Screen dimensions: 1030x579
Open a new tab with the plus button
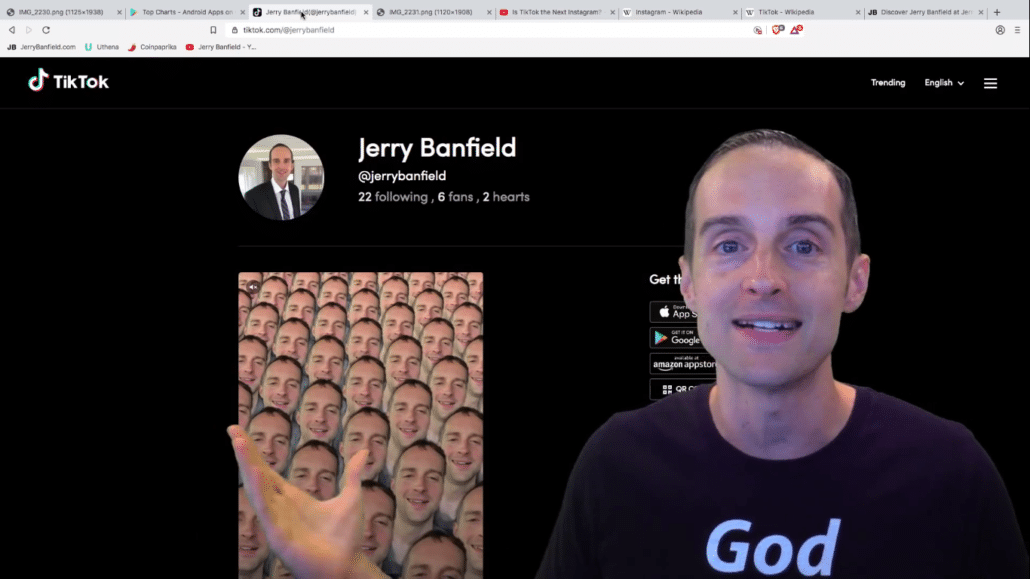point(996,12)
